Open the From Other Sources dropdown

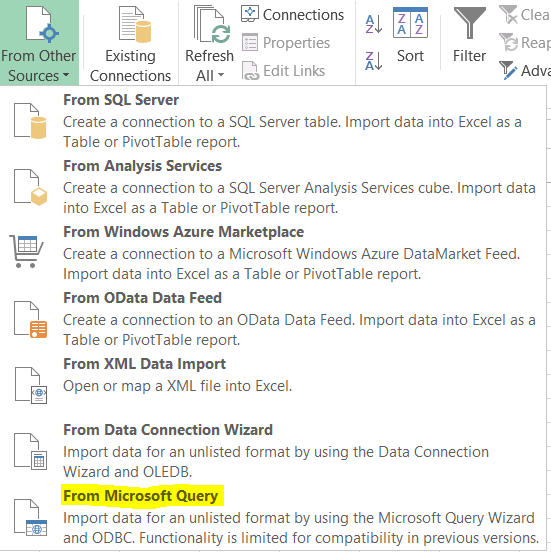click(39, 43)
